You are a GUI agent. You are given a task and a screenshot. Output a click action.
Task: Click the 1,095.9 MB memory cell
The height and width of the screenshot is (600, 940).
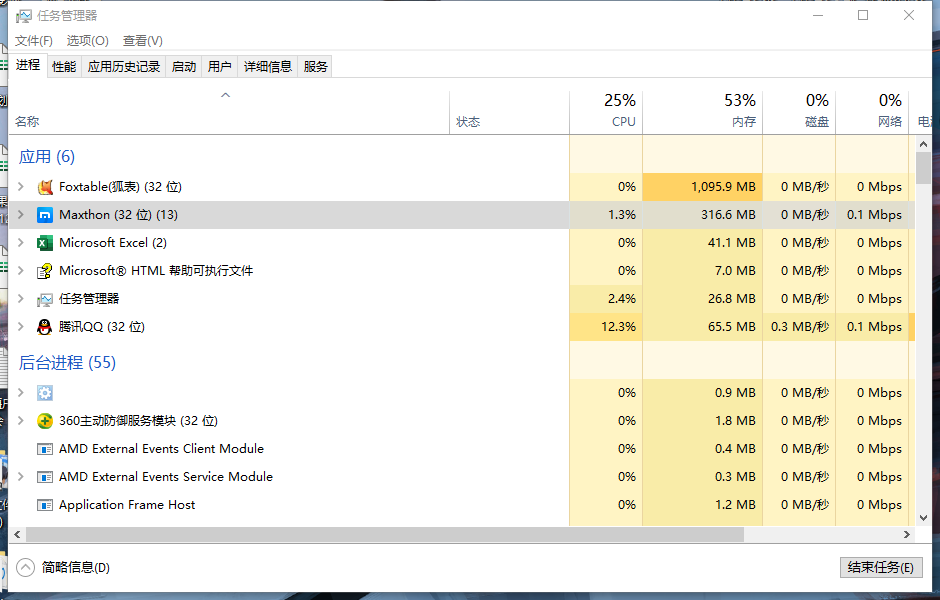(703, 187)
